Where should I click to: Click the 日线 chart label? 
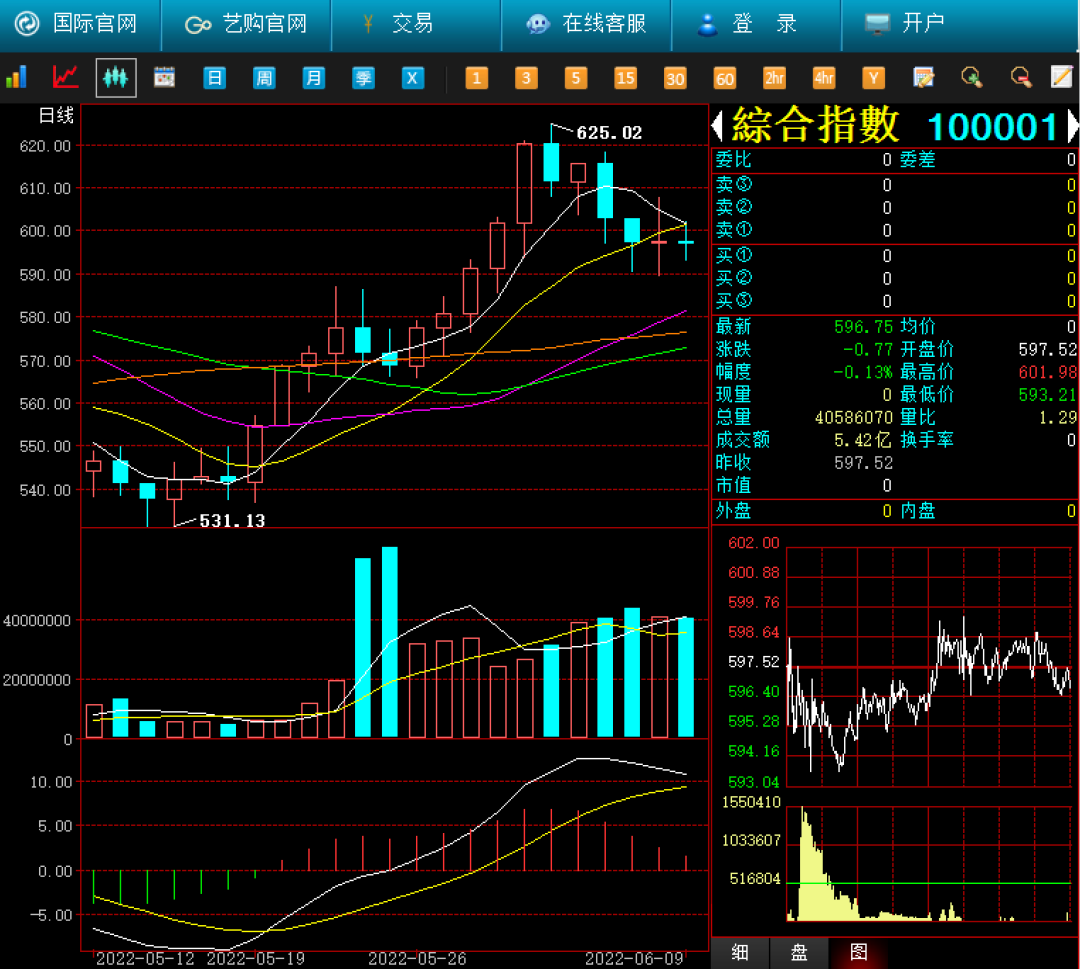tap(56, 115)
